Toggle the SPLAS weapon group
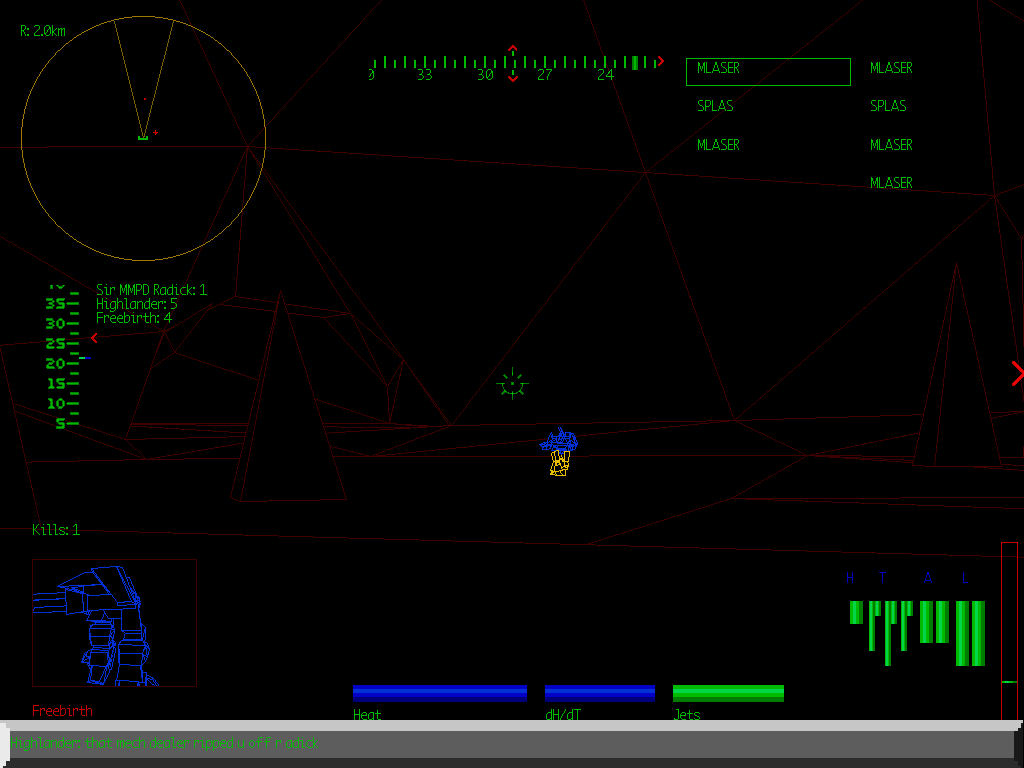 click(x=715, y=105)
